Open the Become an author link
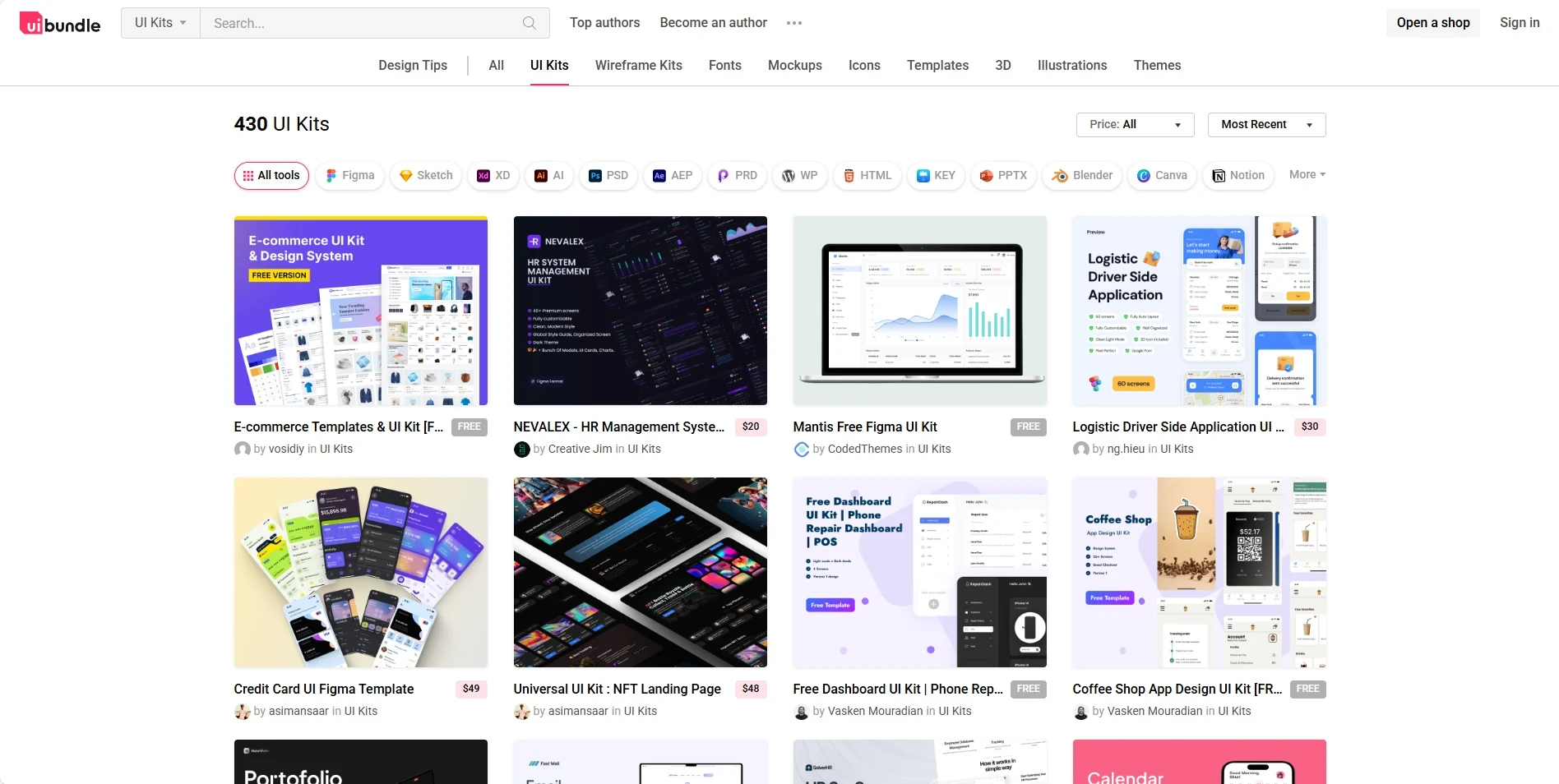 (x=713, y=23)
